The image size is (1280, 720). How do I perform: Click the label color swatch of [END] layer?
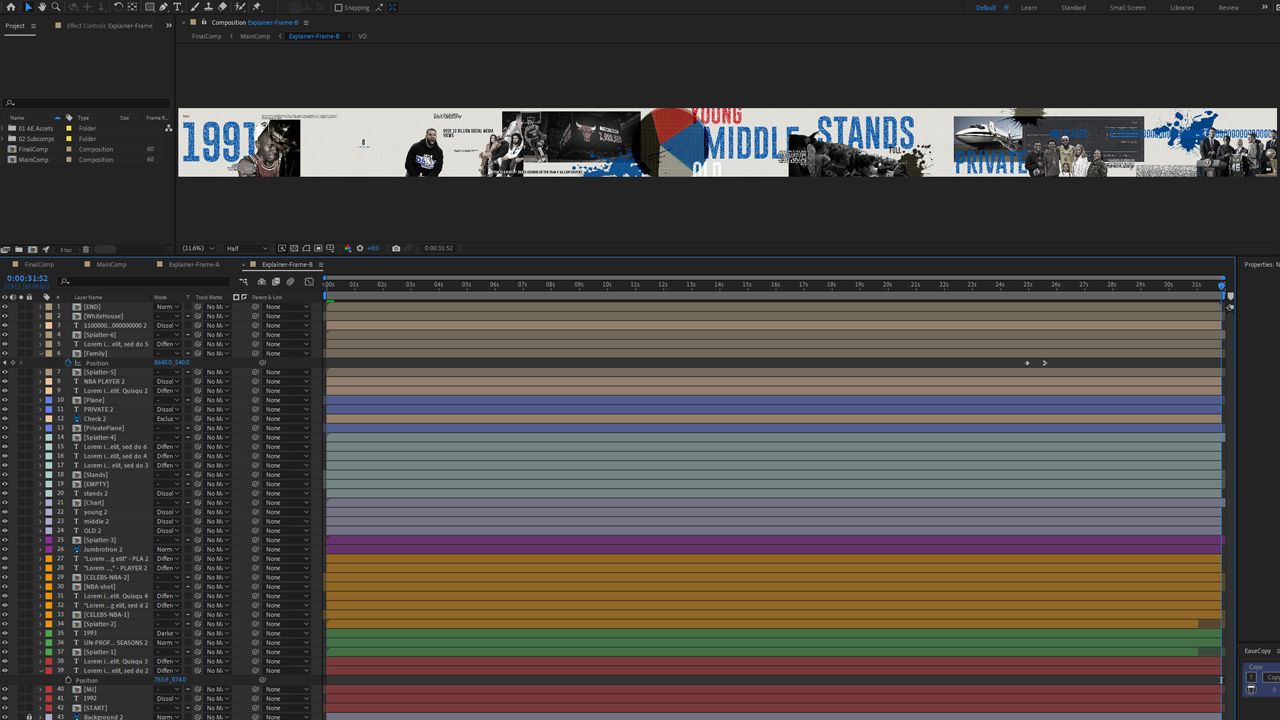click(48, 307)
